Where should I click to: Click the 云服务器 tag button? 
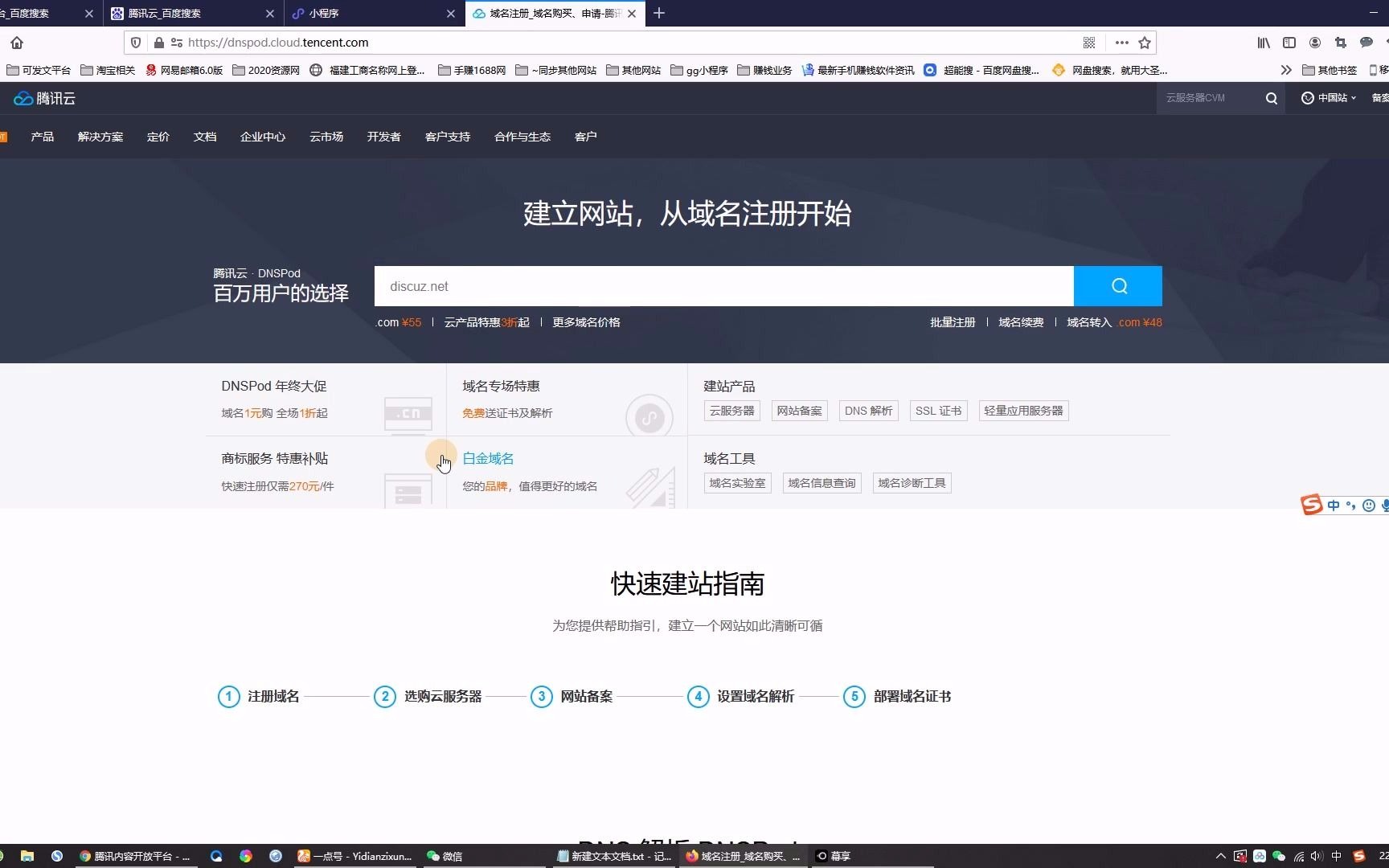[731, 411]
